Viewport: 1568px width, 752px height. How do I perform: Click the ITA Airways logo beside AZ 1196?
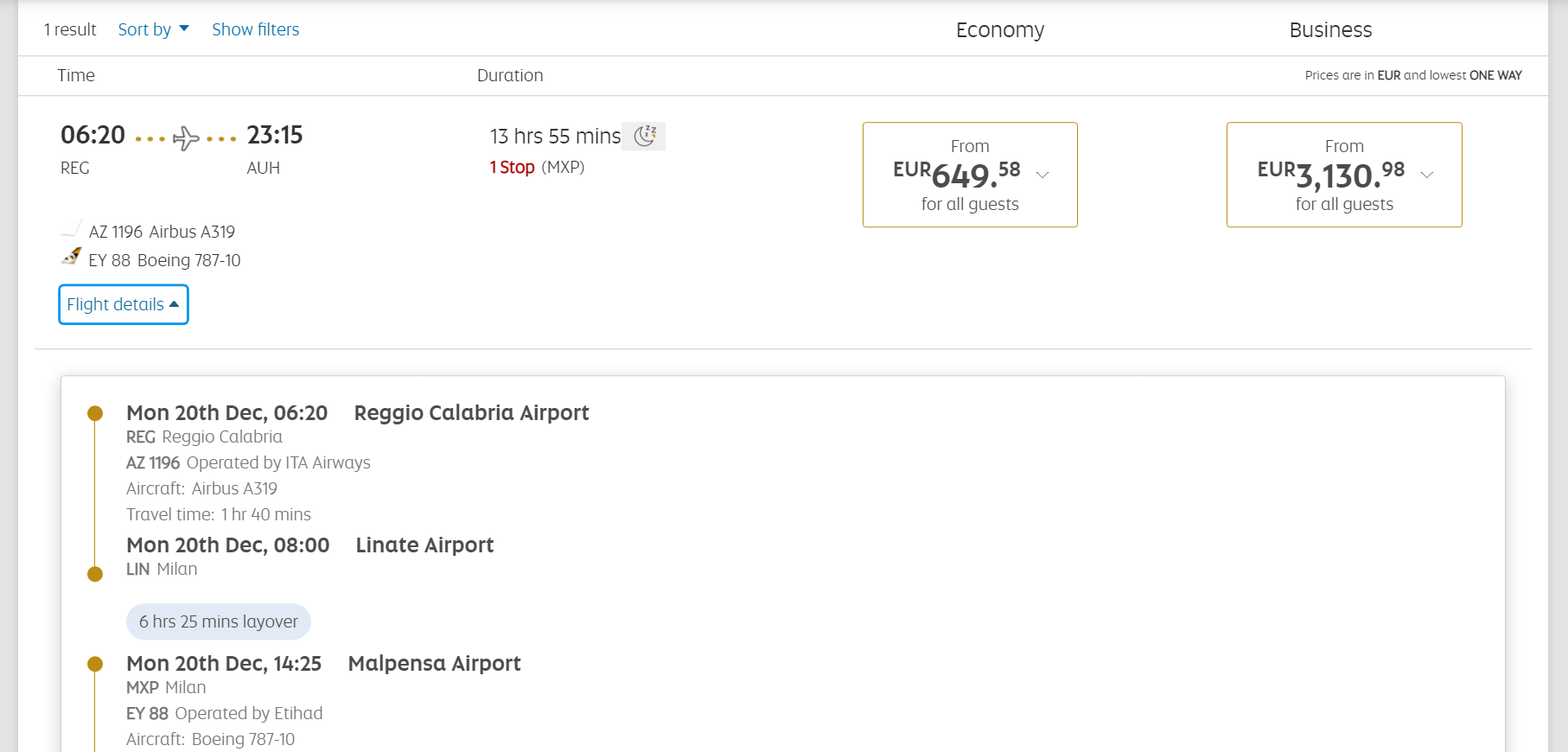(71, 229)
